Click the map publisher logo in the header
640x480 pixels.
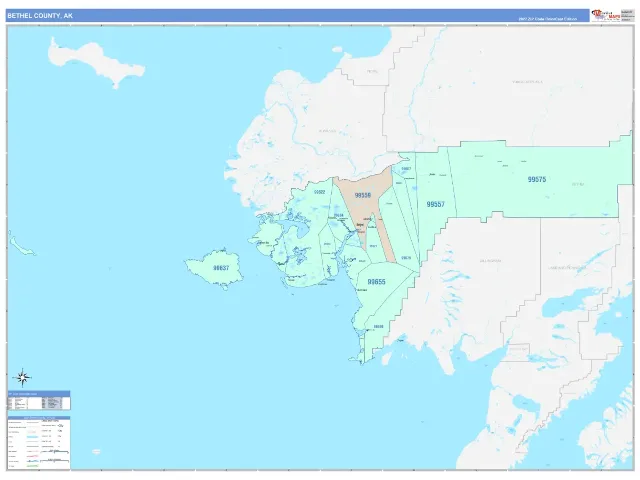click(606, 16)
